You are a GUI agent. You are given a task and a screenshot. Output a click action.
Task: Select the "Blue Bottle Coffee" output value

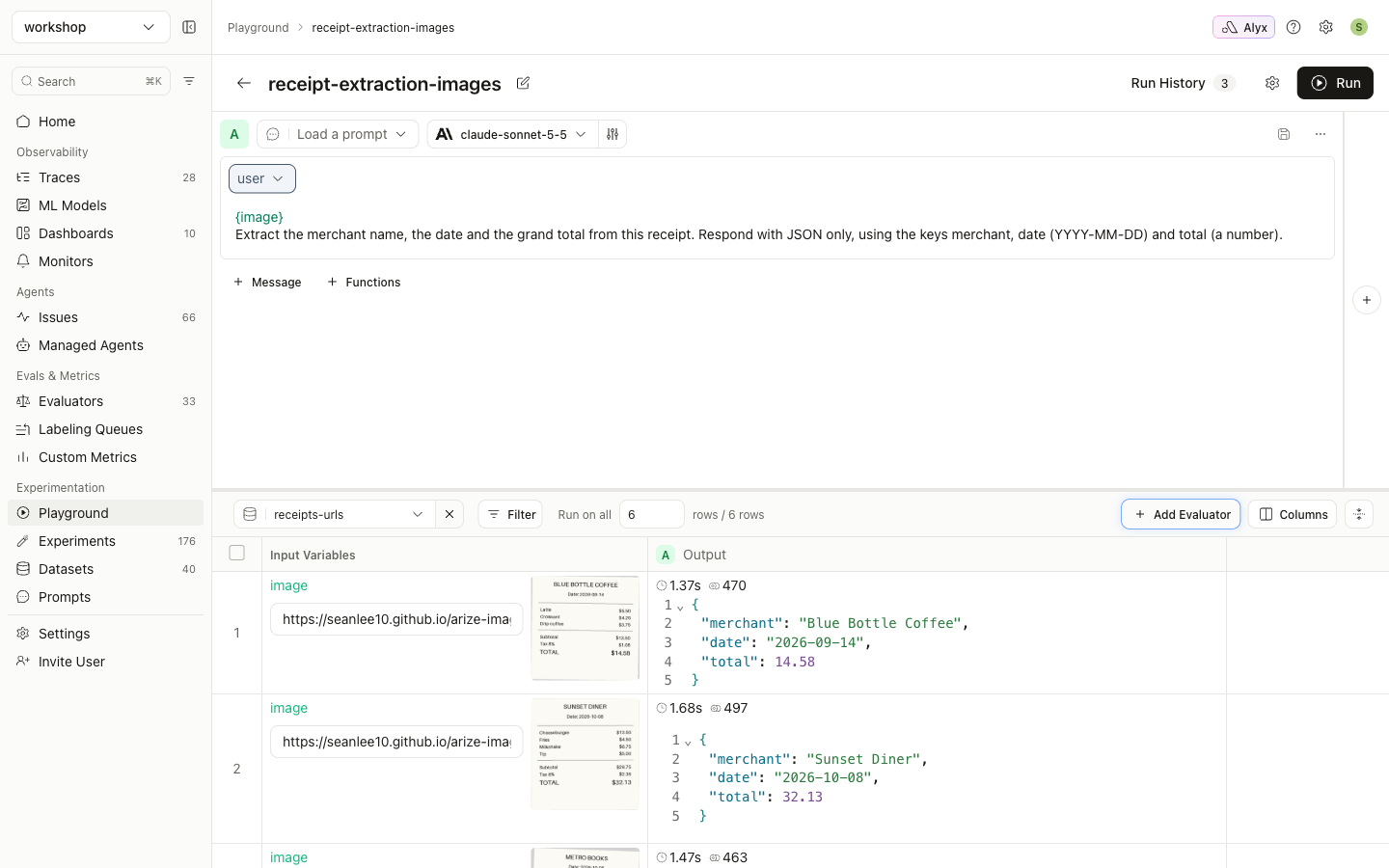(x=880, y=623)
